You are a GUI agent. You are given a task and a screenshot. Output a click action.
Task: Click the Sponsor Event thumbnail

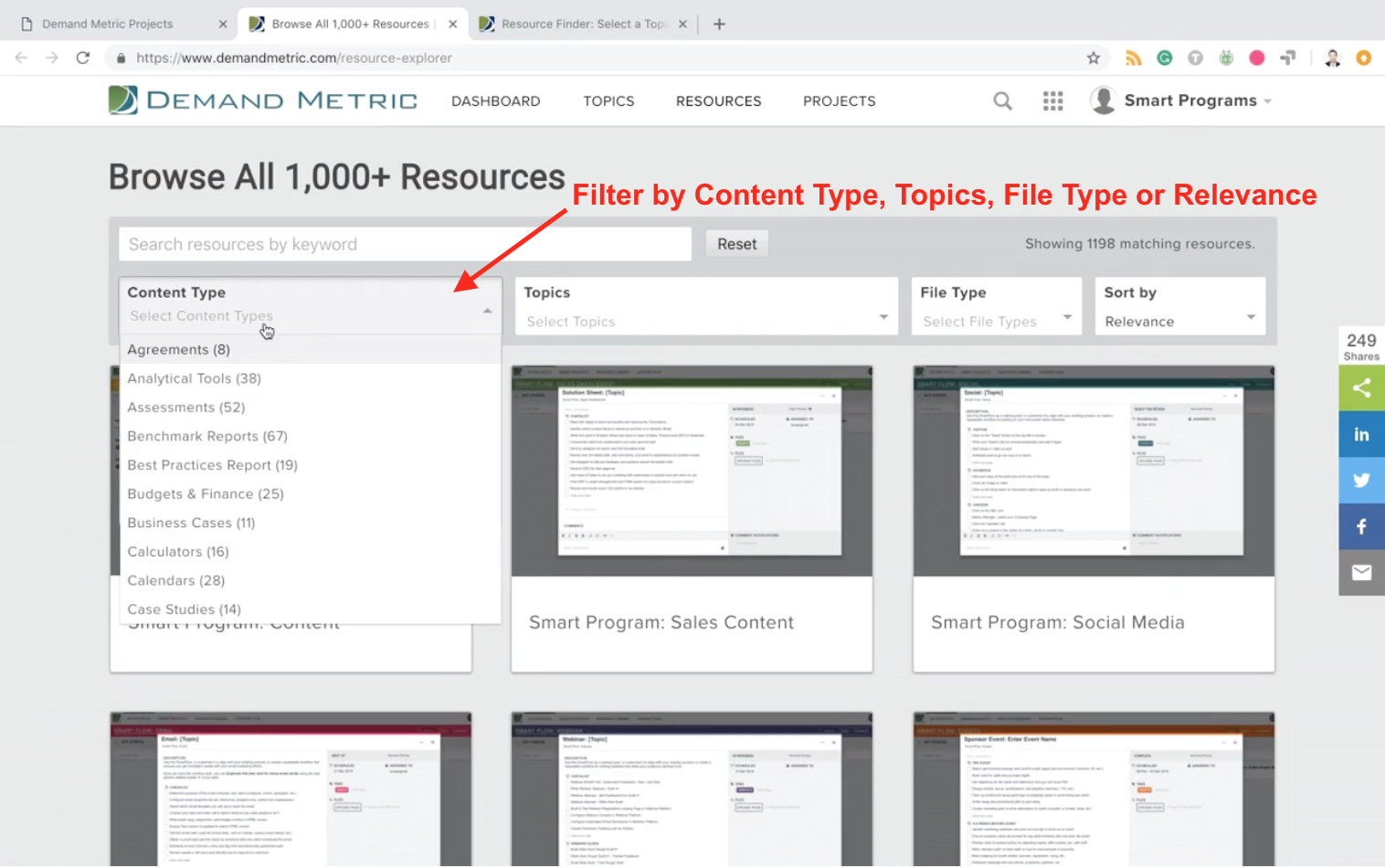click(1094, 789)
